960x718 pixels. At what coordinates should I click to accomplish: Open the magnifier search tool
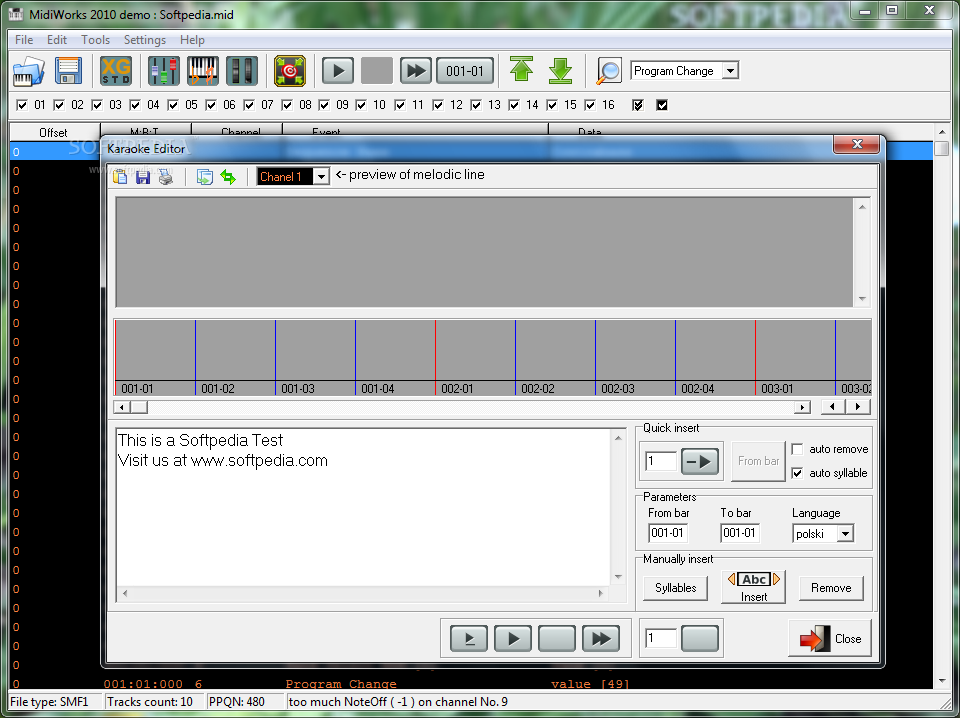tap(609, 71)
